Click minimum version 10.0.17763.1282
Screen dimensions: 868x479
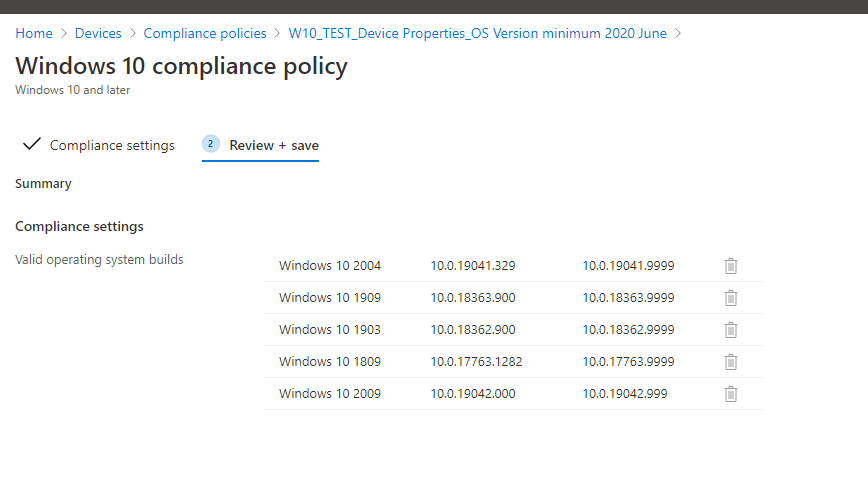pos(477,362)
